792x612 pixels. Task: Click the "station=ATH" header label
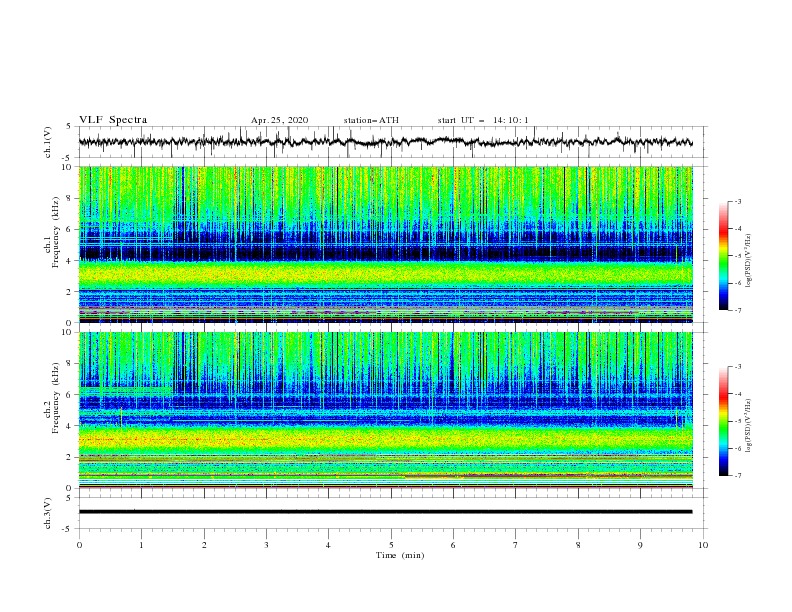click(371, 120)
